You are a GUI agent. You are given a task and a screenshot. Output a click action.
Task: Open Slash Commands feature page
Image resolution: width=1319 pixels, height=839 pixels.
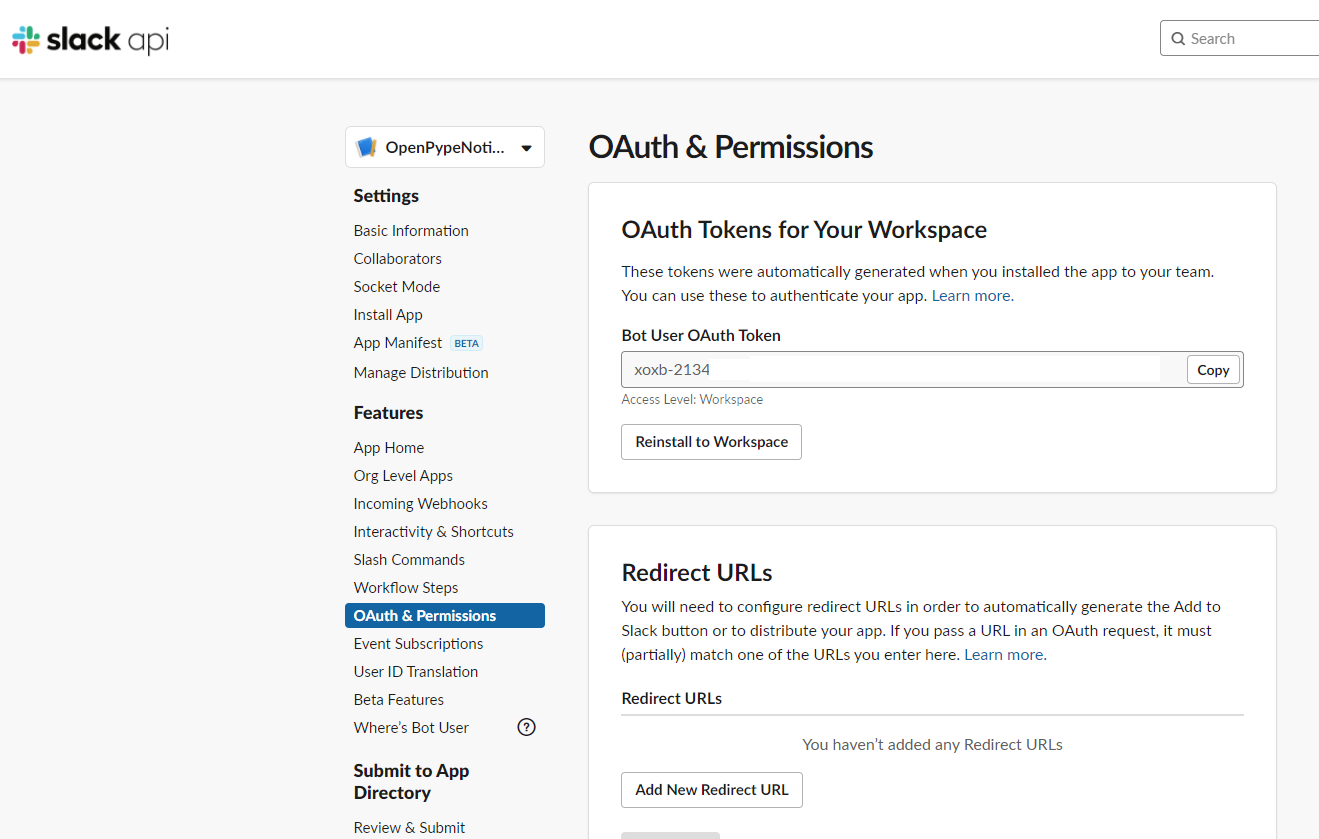tap(409, 560)
